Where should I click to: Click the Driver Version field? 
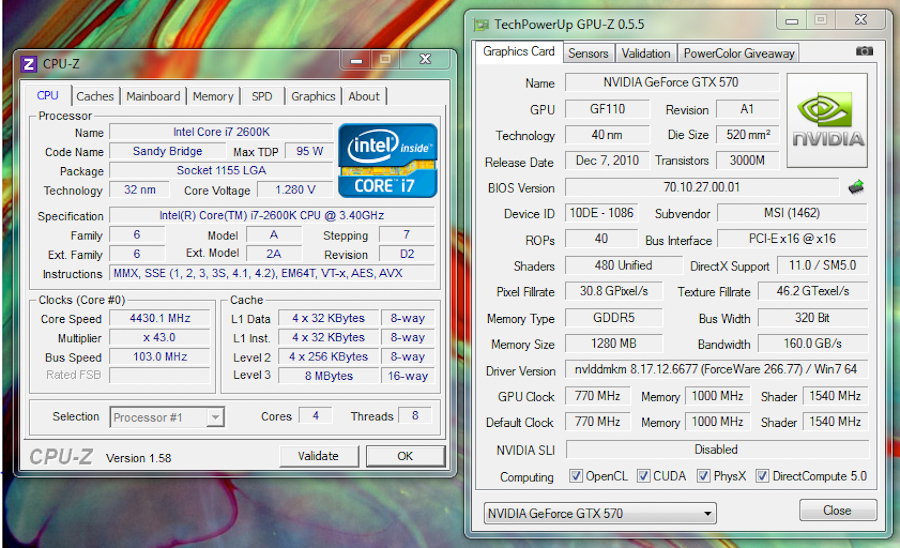(716, 369)
